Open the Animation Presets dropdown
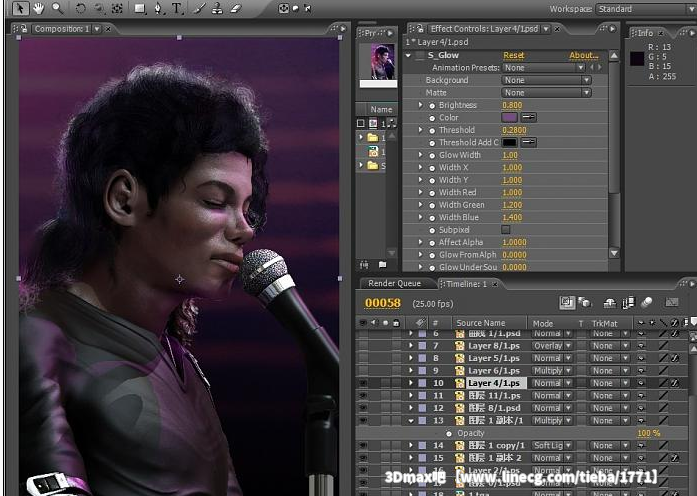Image resolution: width=697 pixels, height=496 pixels. tap(546, 68)
